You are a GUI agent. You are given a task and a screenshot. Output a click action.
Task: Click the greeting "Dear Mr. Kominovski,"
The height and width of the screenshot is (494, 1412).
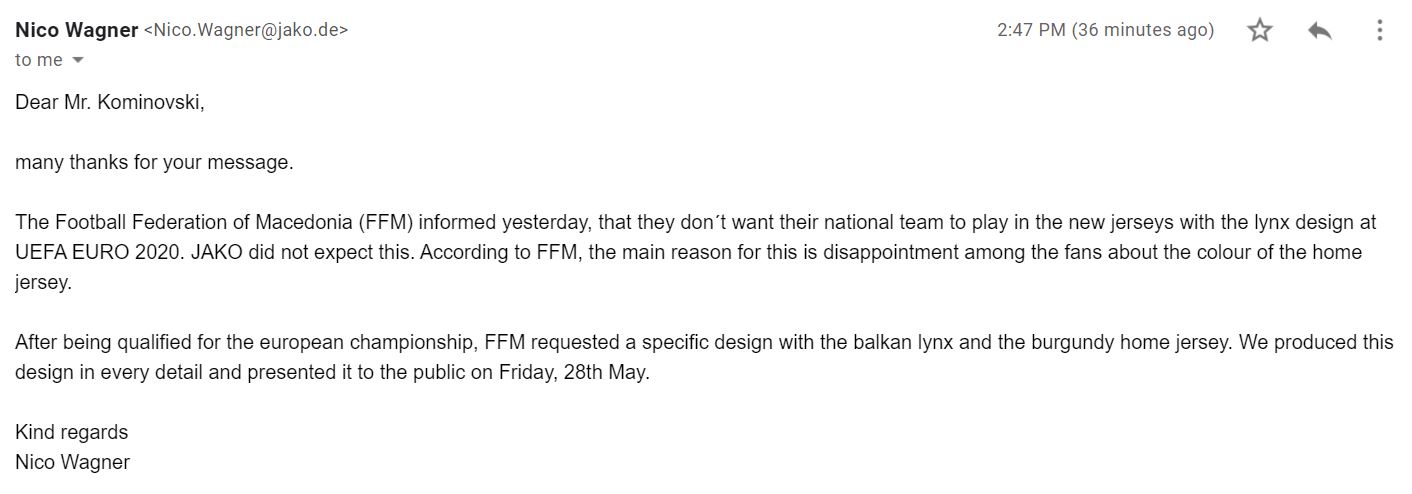(x=110, y=102)
